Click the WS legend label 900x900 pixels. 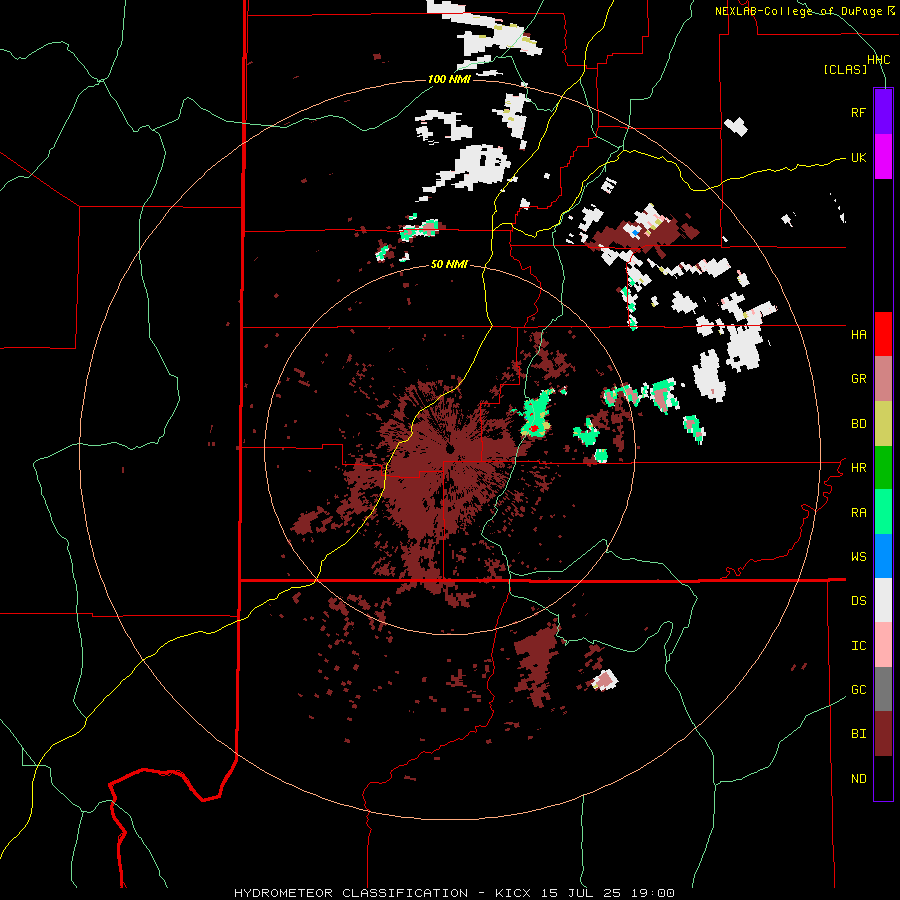[858, 557]
